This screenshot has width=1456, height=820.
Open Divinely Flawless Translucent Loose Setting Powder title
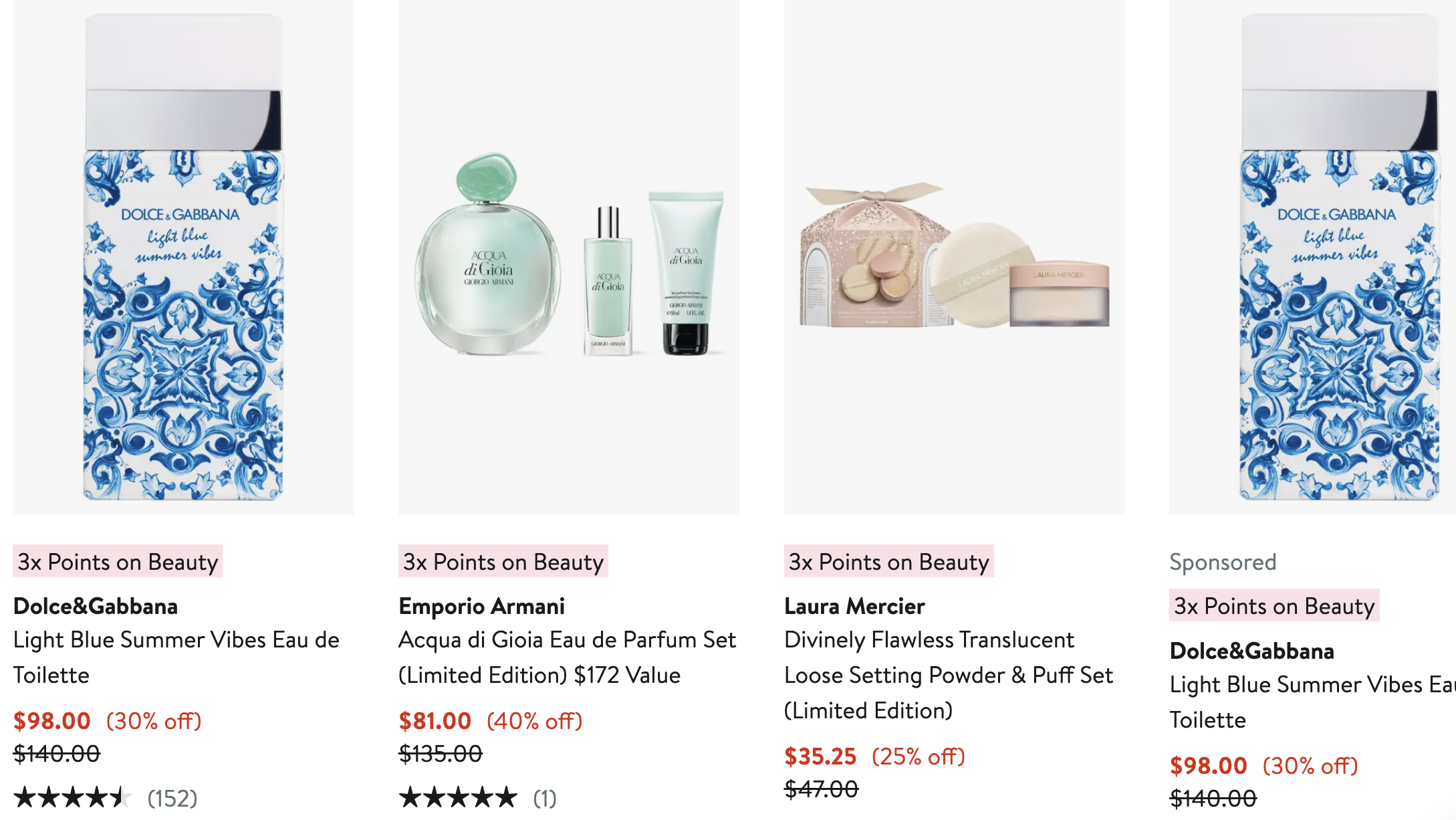(x=949, y=675)
